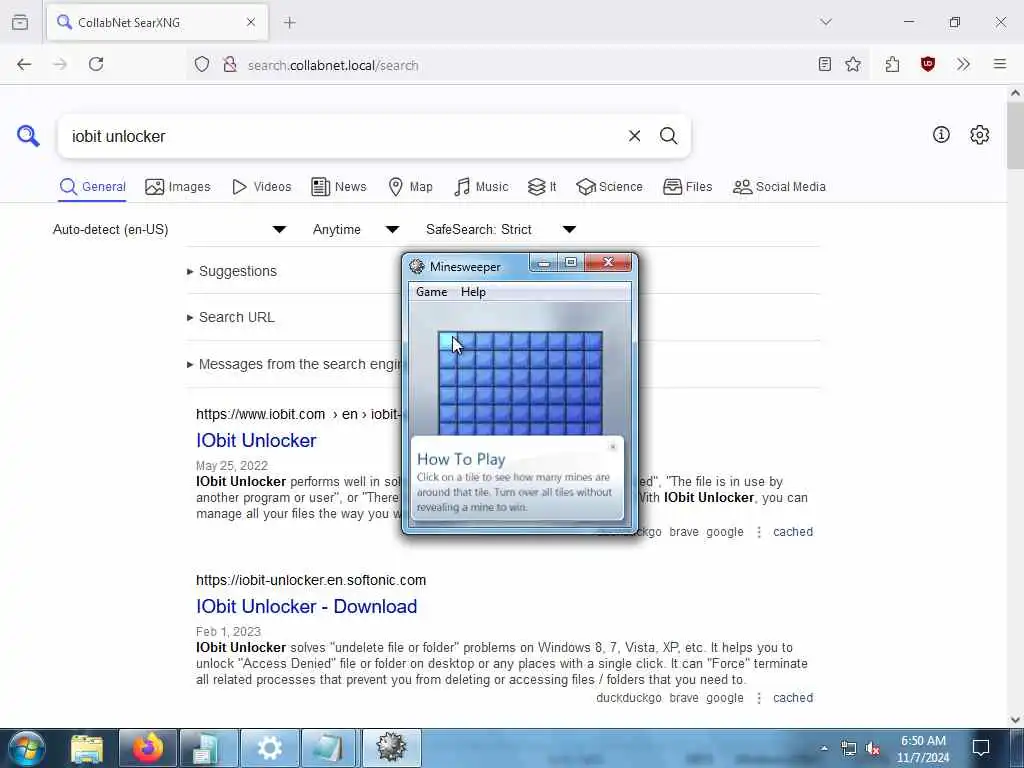
Task: Switch to the General search tab
Action: coord(93,187)
